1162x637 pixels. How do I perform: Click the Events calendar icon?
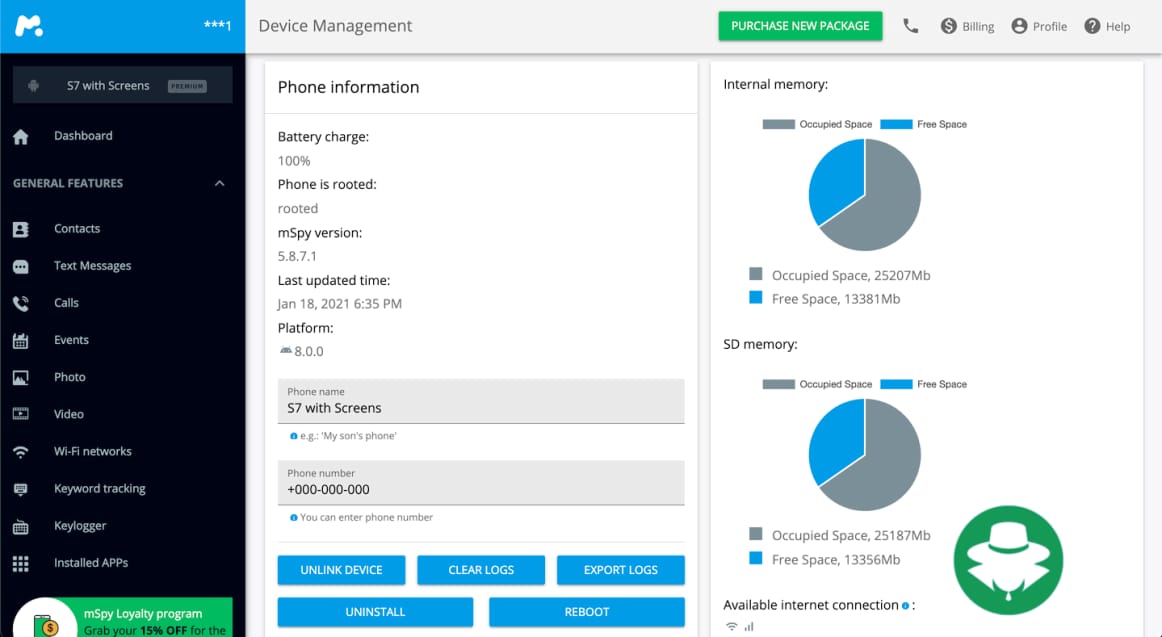(x=20, y=341)
